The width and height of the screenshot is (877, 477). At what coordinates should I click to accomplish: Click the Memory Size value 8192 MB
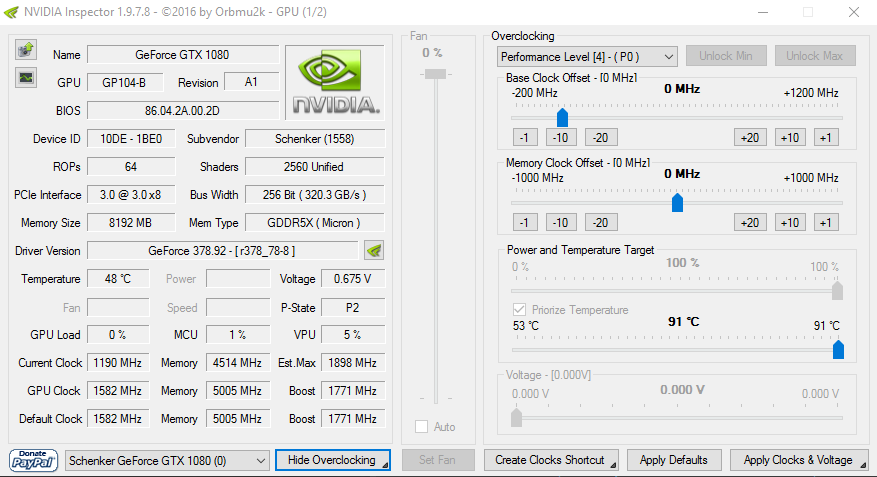point(131,223)
